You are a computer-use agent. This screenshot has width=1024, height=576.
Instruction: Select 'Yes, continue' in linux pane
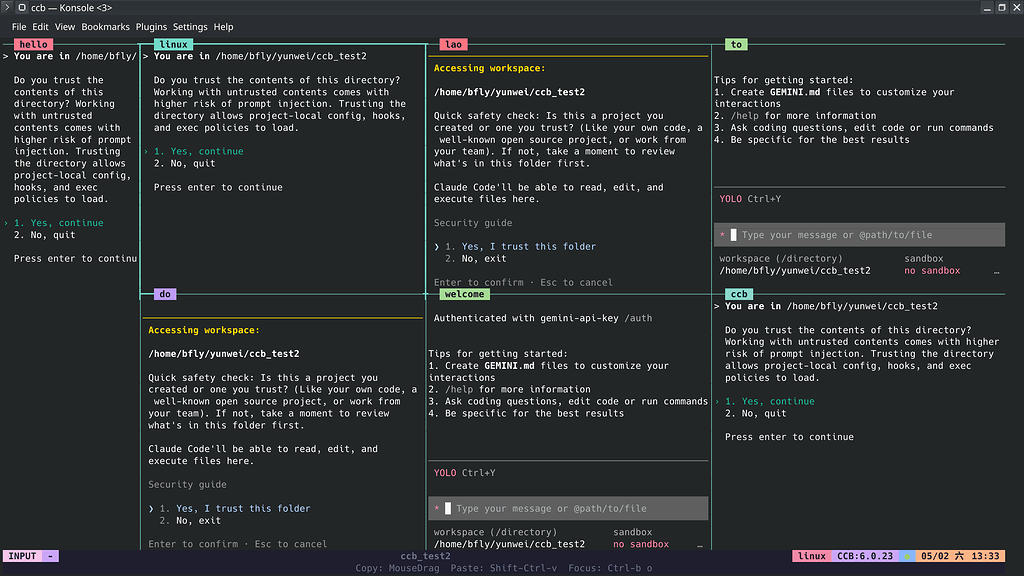199,151
